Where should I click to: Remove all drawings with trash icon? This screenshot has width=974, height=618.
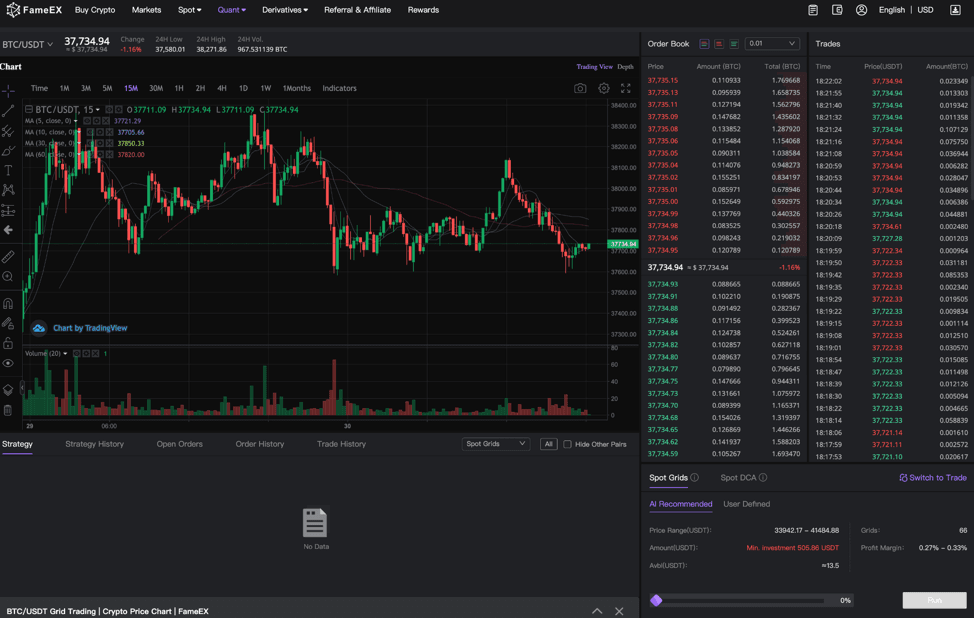pos(8,410)
